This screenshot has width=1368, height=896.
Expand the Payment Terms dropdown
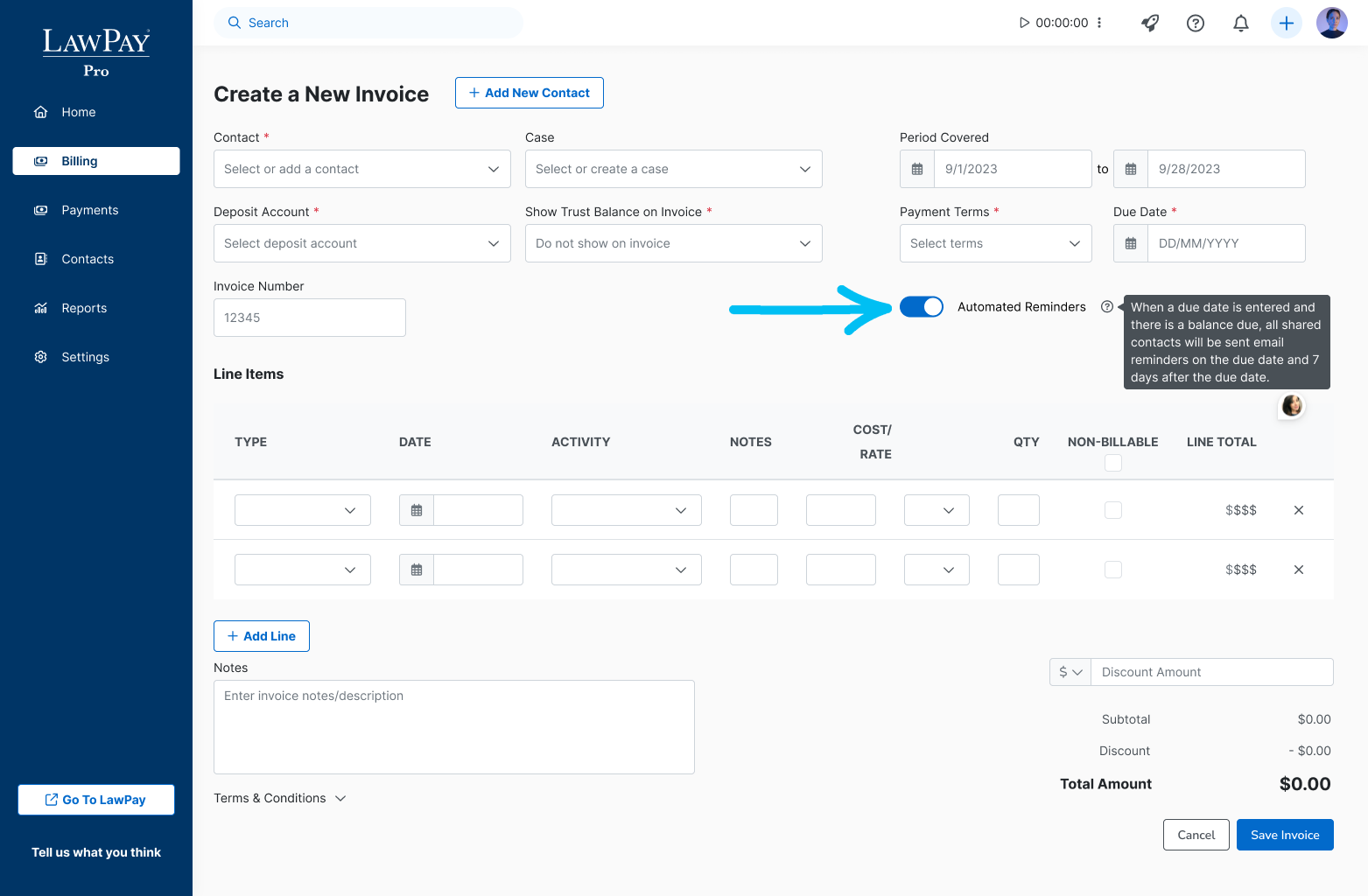click(x=995, y=242)
